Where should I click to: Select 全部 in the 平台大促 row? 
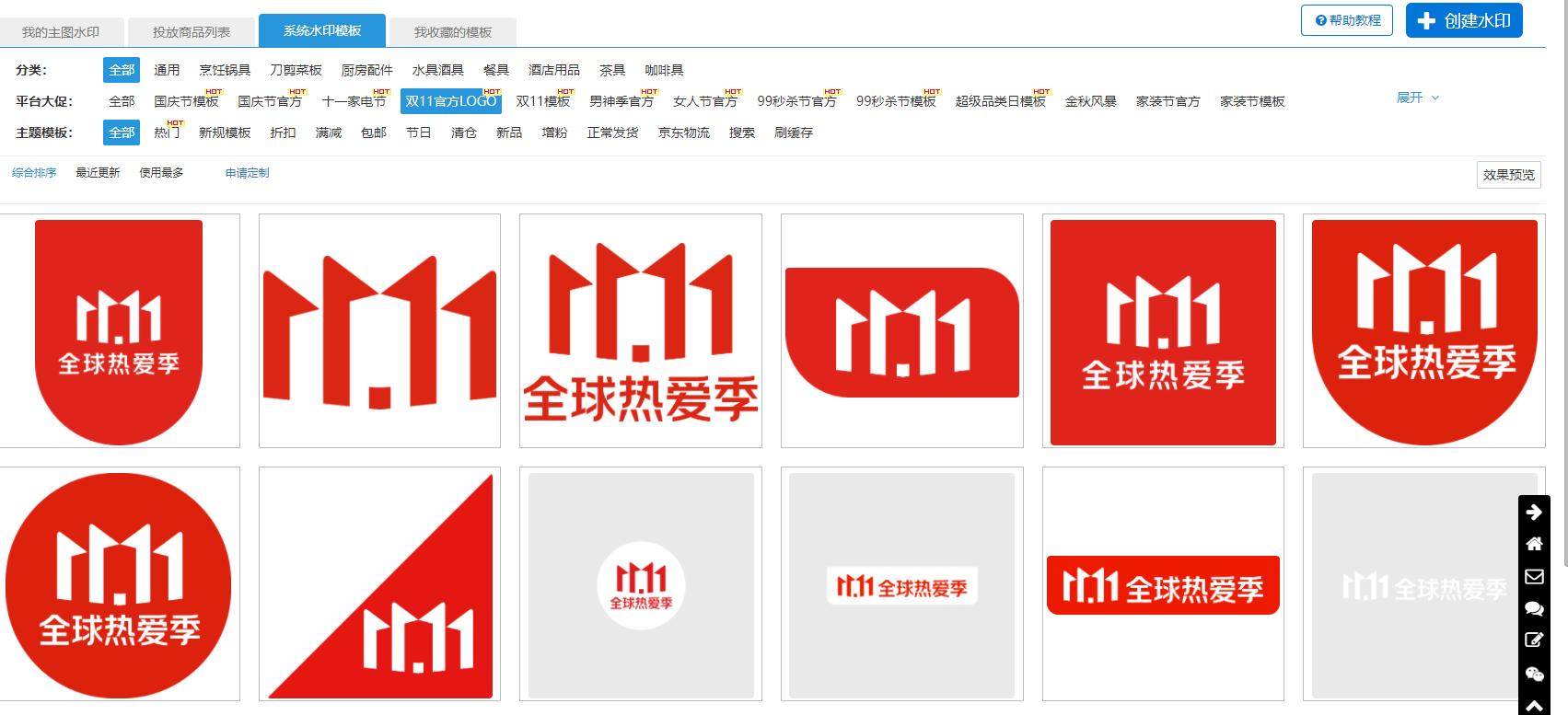tap(122, 101)
